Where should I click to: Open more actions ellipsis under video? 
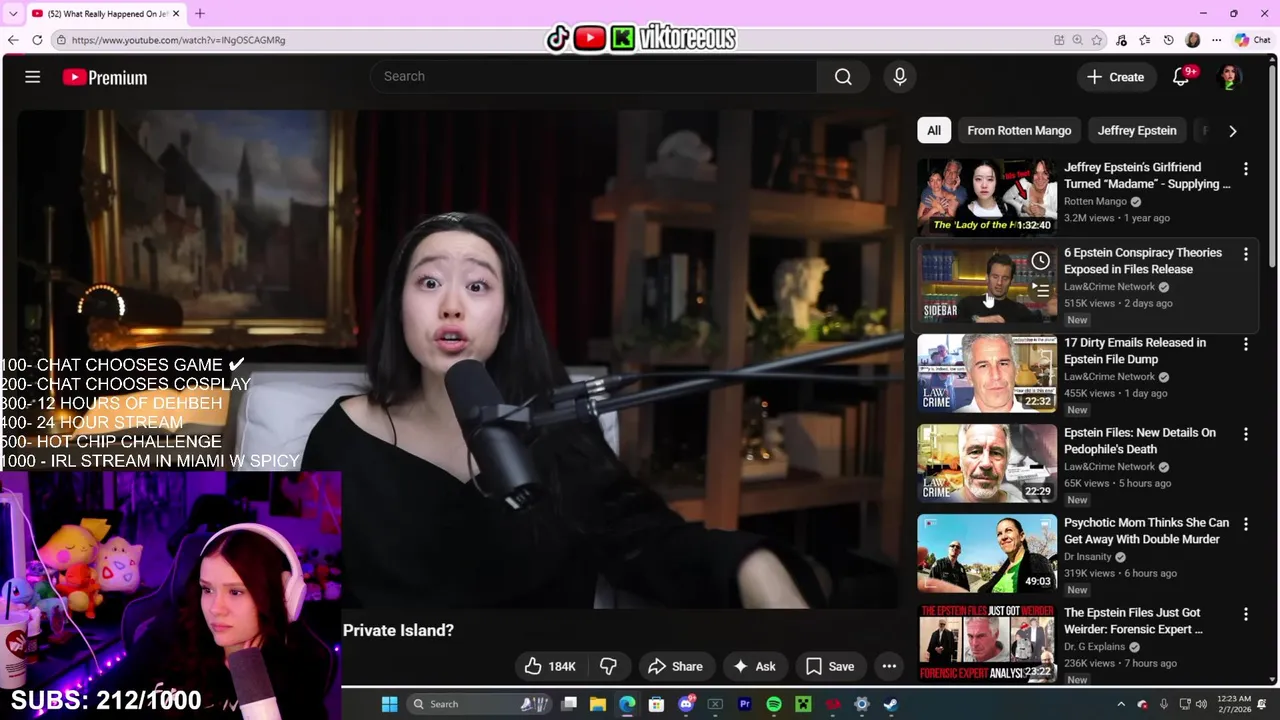point(889,666)
